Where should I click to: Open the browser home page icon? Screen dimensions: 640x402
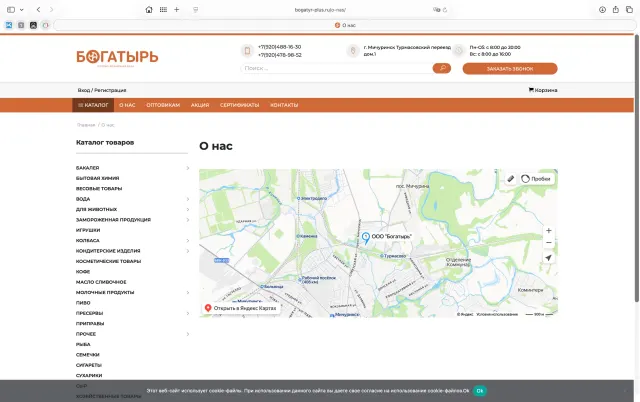pos(149,9)
